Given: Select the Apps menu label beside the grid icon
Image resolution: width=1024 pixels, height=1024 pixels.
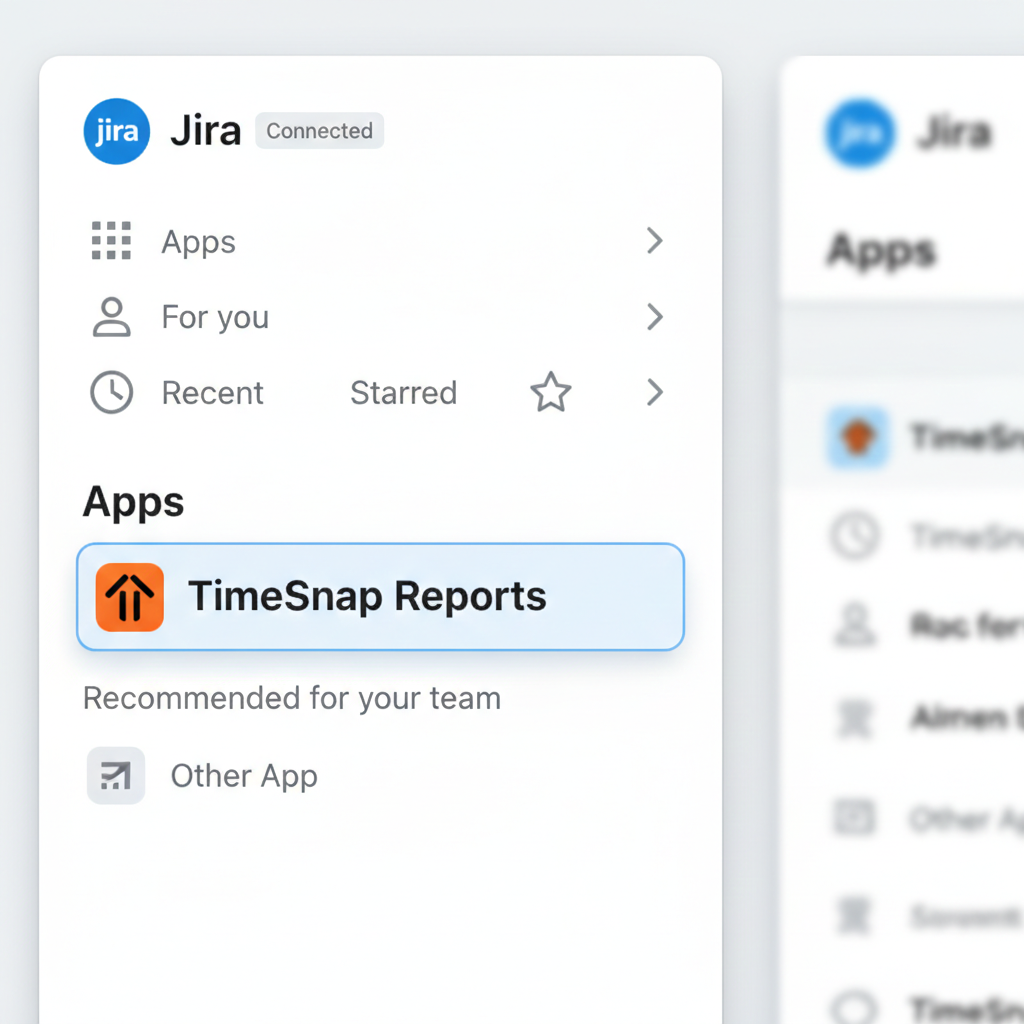Looking at the screenshot, I should pyautogui.click(x=199, y=242).
